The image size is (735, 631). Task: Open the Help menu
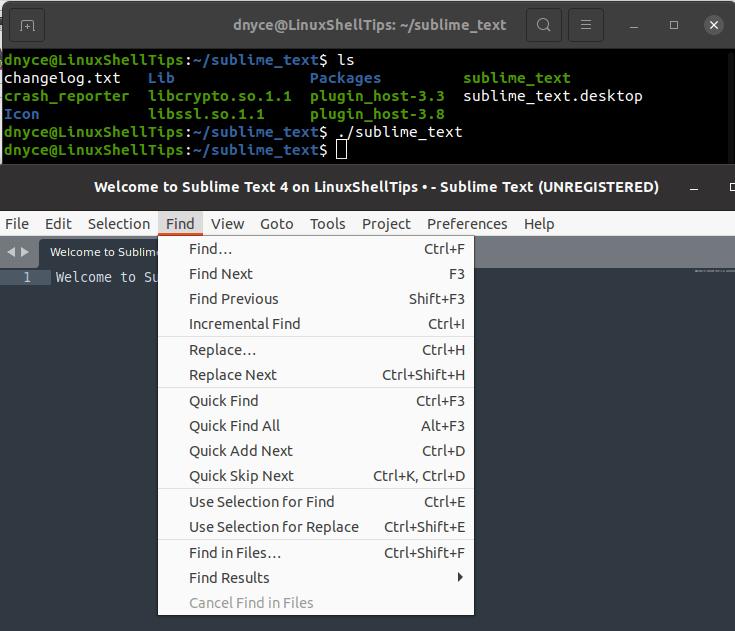tap(539, 224)
